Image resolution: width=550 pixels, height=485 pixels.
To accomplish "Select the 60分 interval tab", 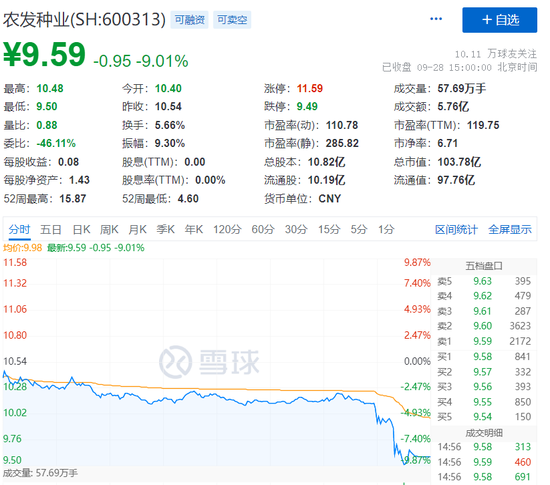I will [x=263, y=230].
